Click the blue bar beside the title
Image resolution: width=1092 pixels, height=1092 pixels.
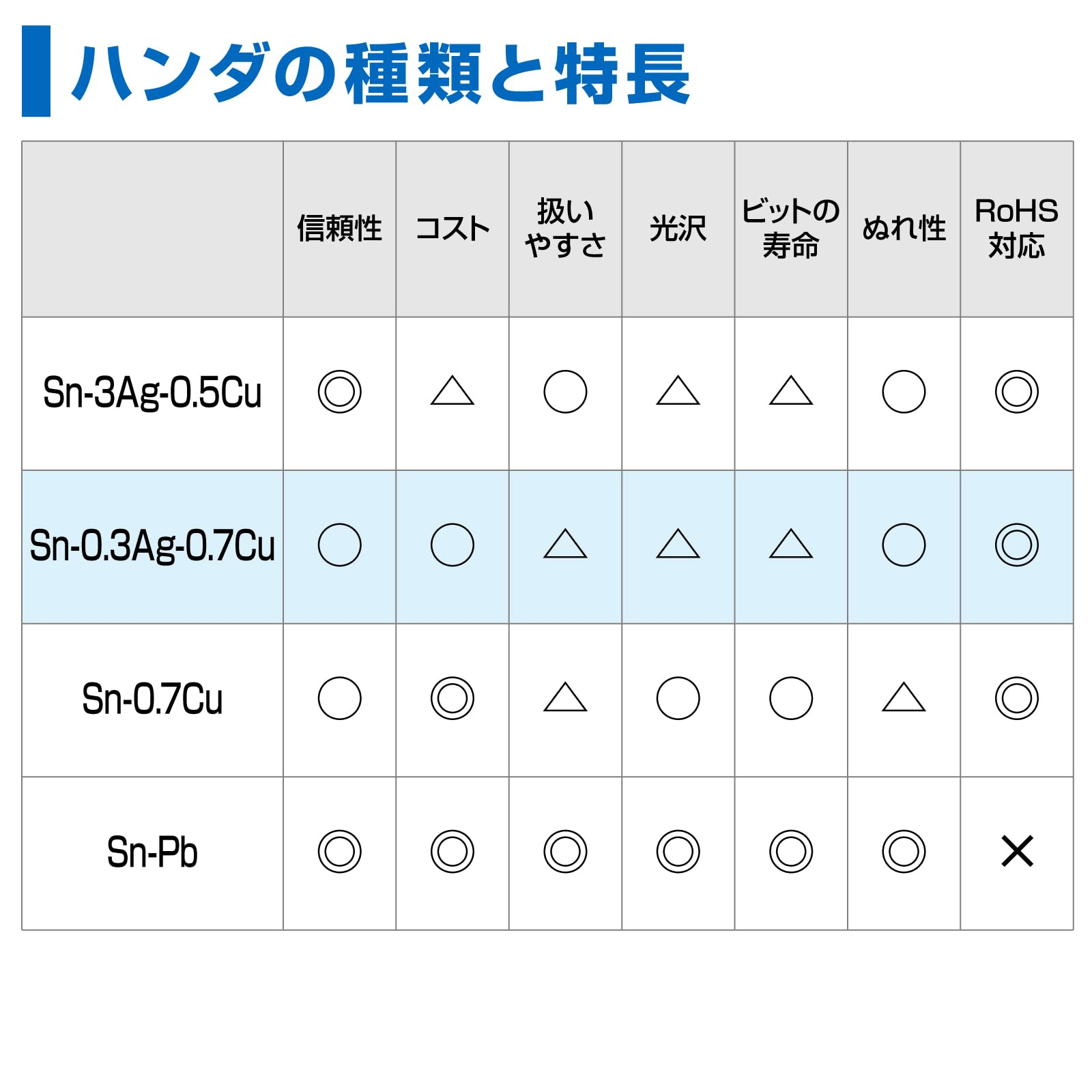click(x=36, y=71)
